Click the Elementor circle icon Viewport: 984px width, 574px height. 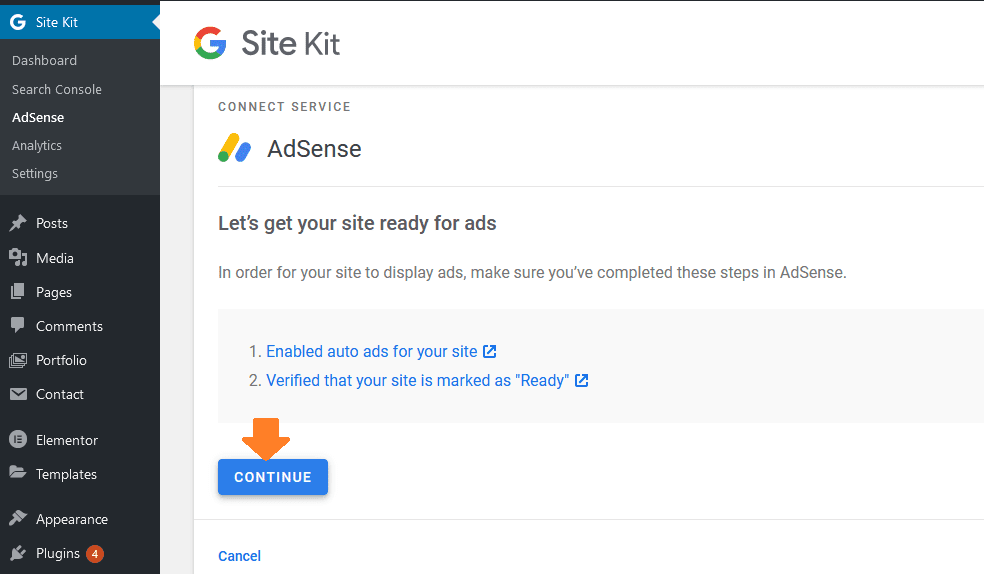[x=18, y=440]
